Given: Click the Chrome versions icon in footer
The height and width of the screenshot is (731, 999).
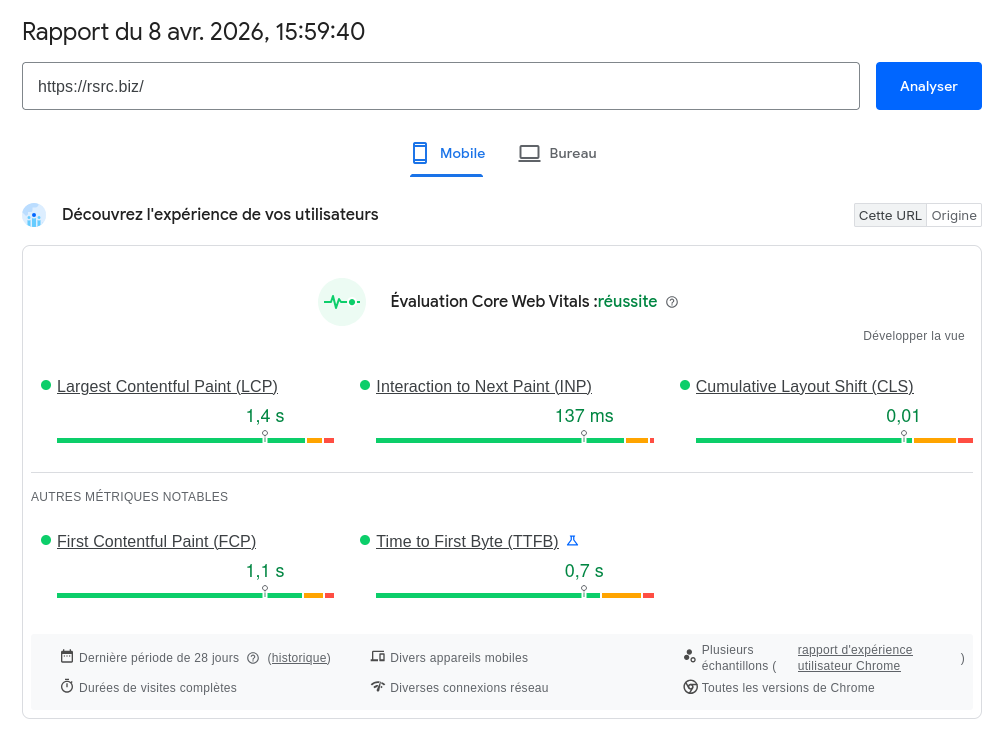Looking at the screenshot, I should (x=691, y=687).
